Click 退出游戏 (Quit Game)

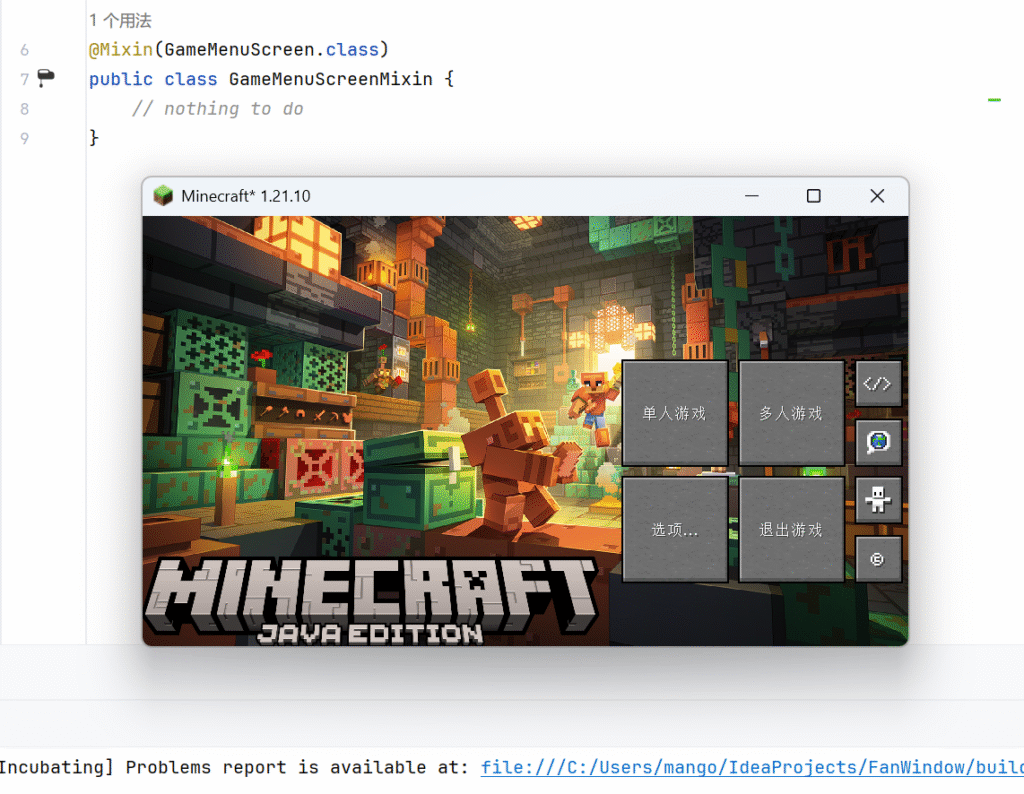(791, 528)
